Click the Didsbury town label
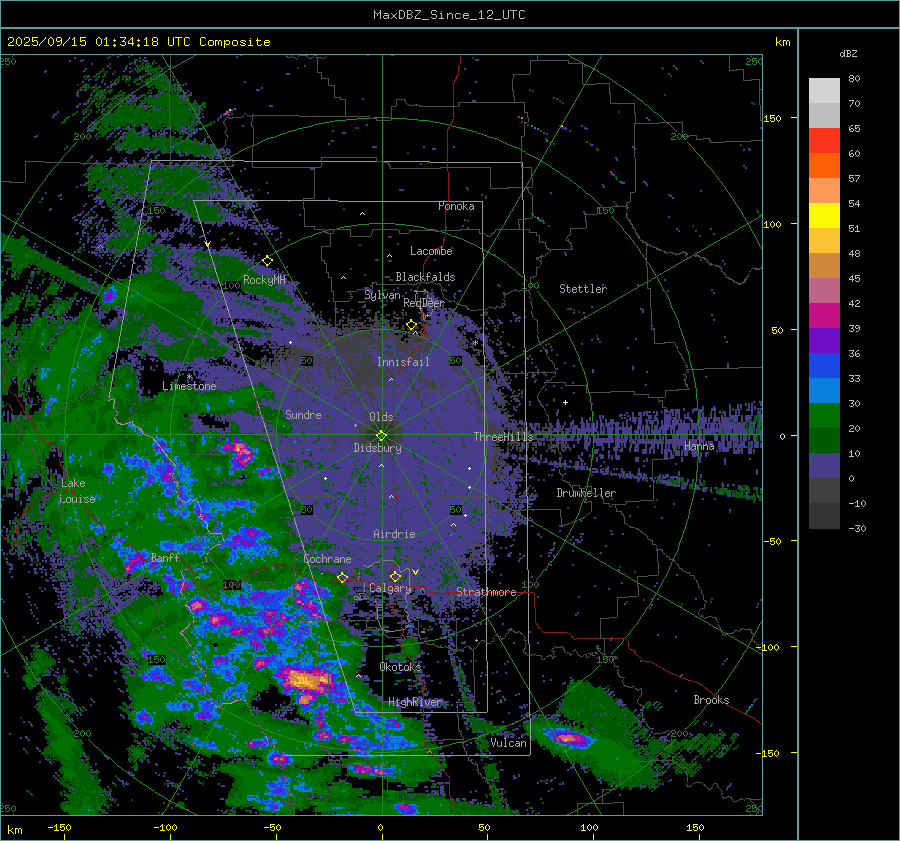Viewport: 900px width, 841px height. click(377, 448)
